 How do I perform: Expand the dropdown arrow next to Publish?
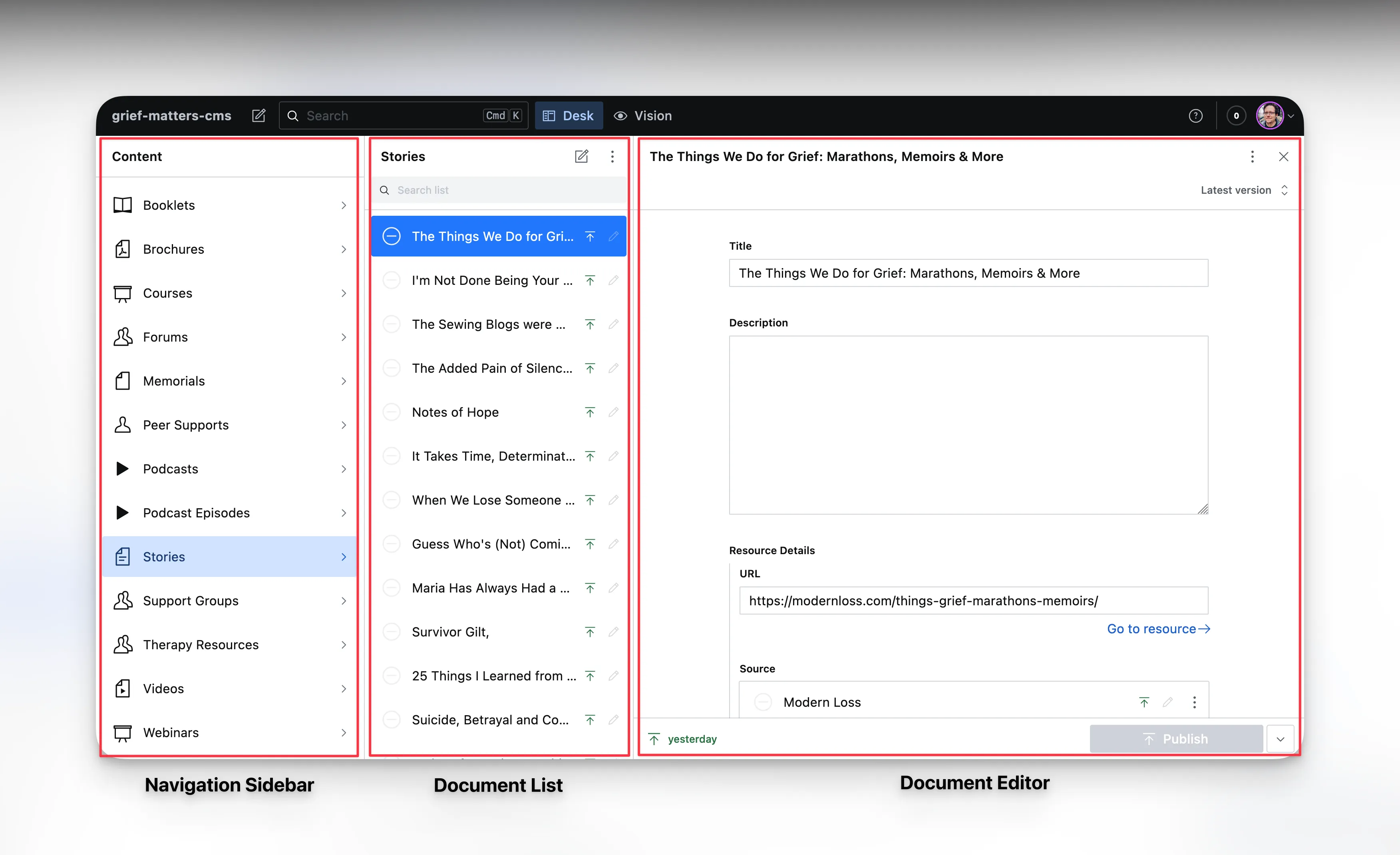tap(1280, 739)
